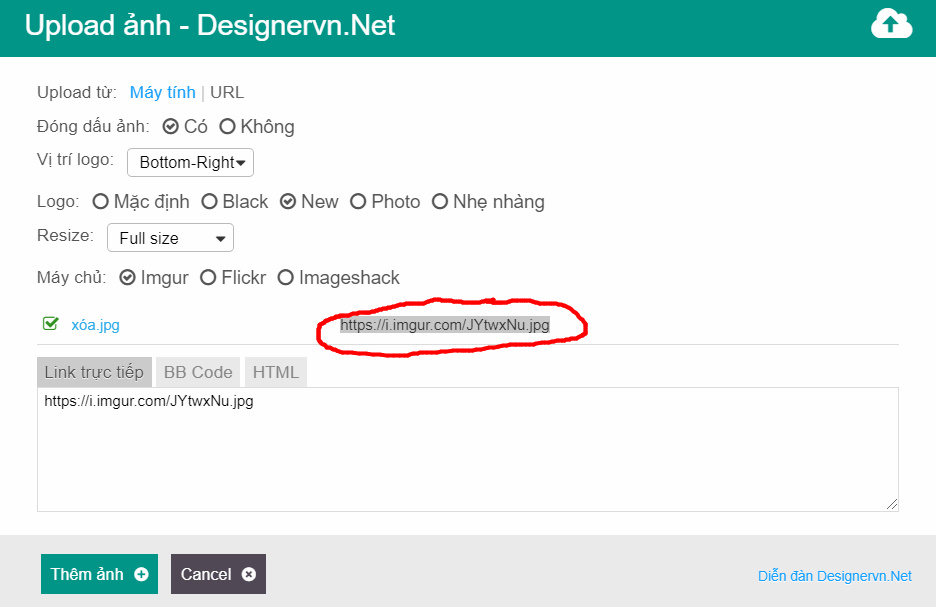936x607 pixels.
Task: Open the Diễn đàn Designervn.Net link
Action: tap(835, 576)
